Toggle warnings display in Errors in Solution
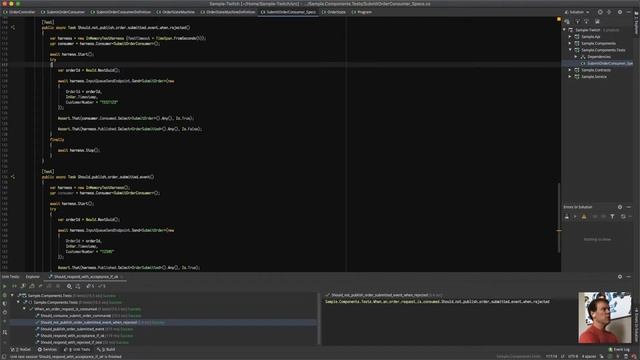 [x=584, y=216]
